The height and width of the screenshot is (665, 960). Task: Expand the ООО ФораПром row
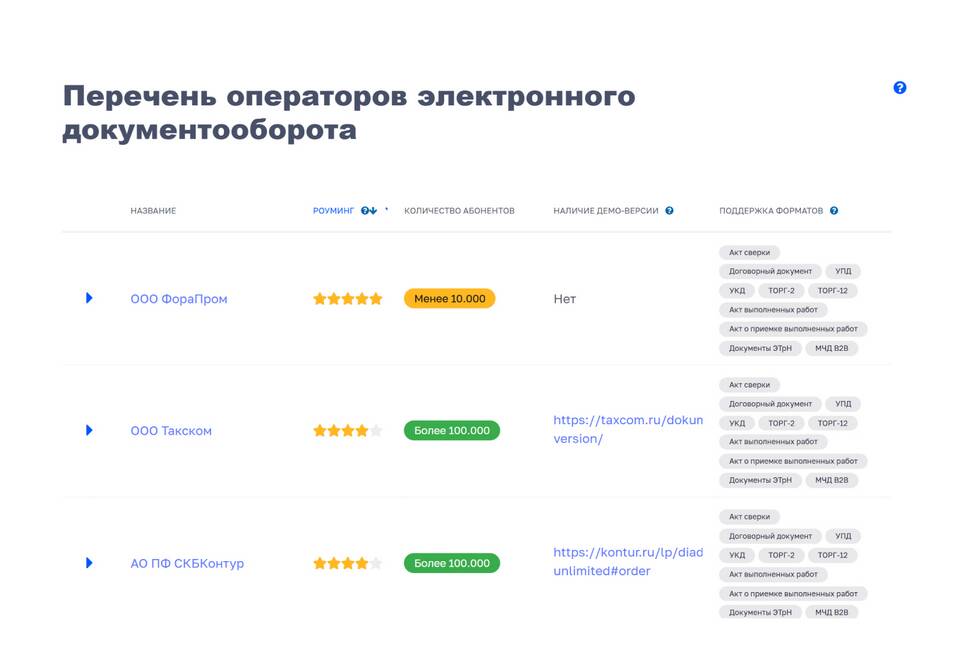tap(89, 298)
